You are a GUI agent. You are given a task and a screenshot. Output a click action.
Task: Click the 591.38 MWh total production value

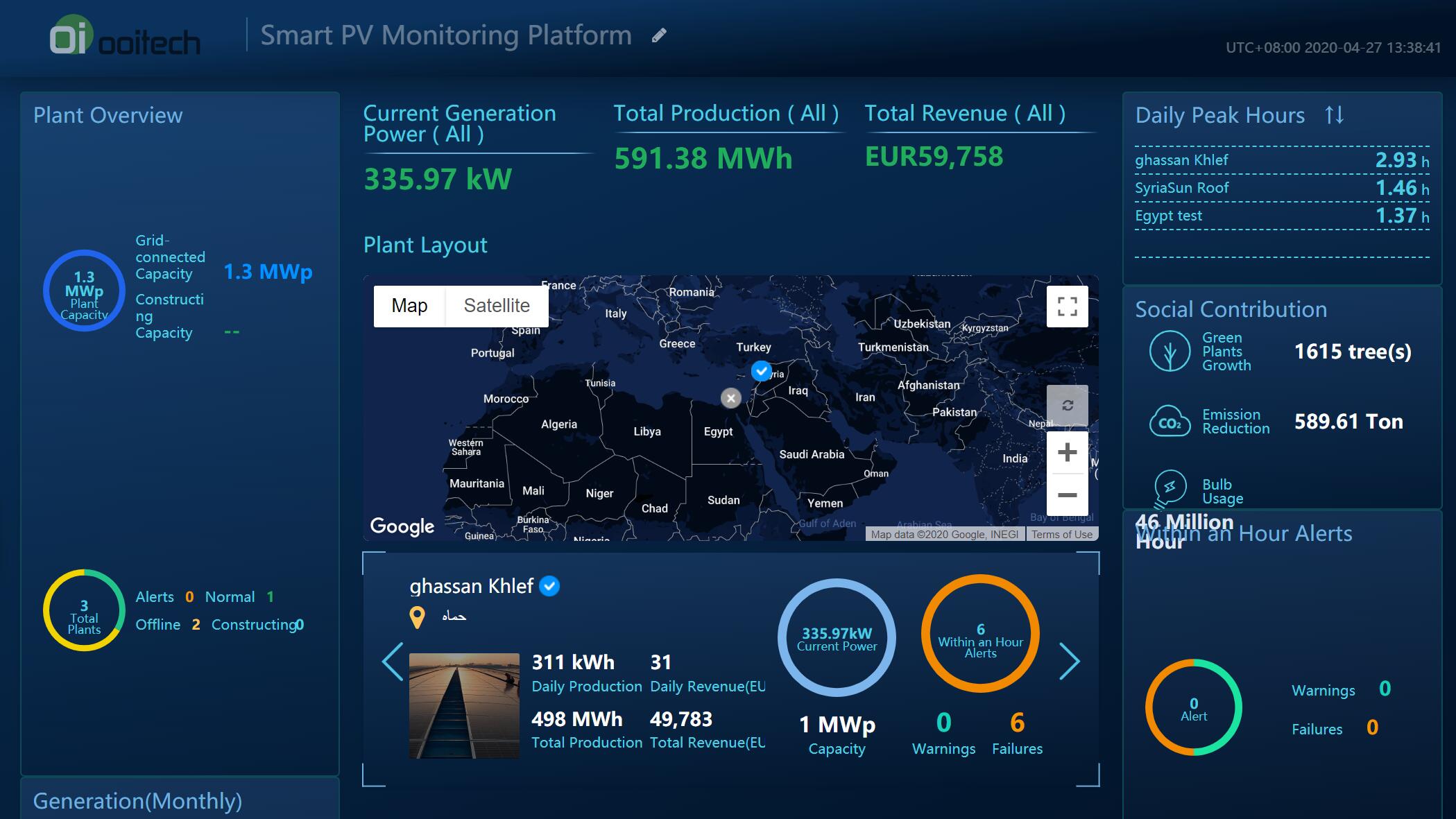(703, 158)
